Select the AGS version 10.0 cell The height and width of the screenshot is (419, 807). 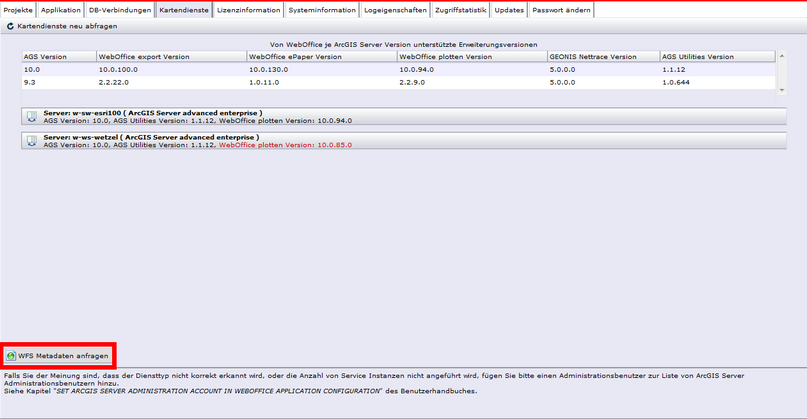click(x=59, y=69)
